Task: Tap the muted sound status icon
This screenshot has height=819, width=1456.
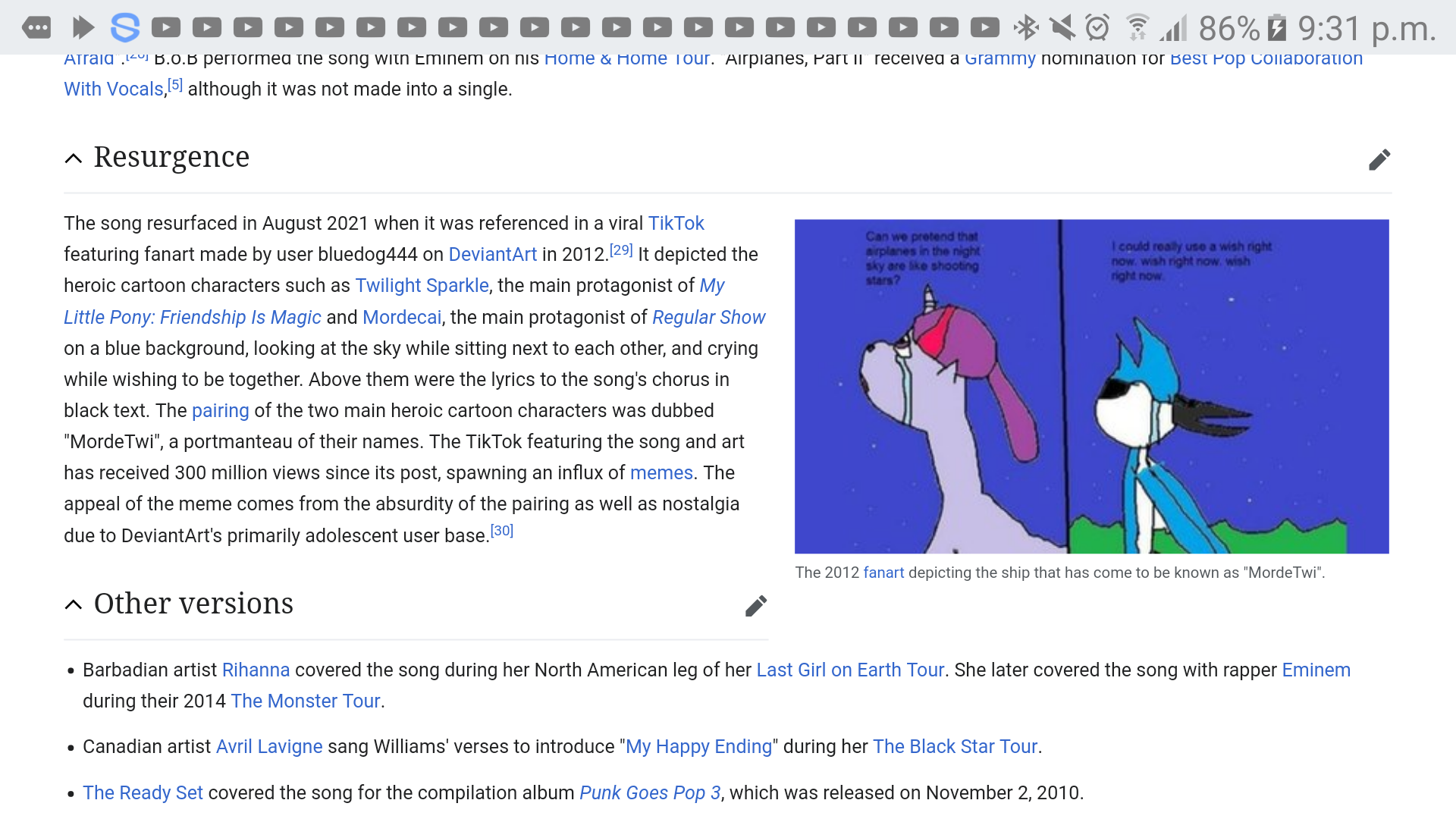Action: click(x=1062, y=28)
